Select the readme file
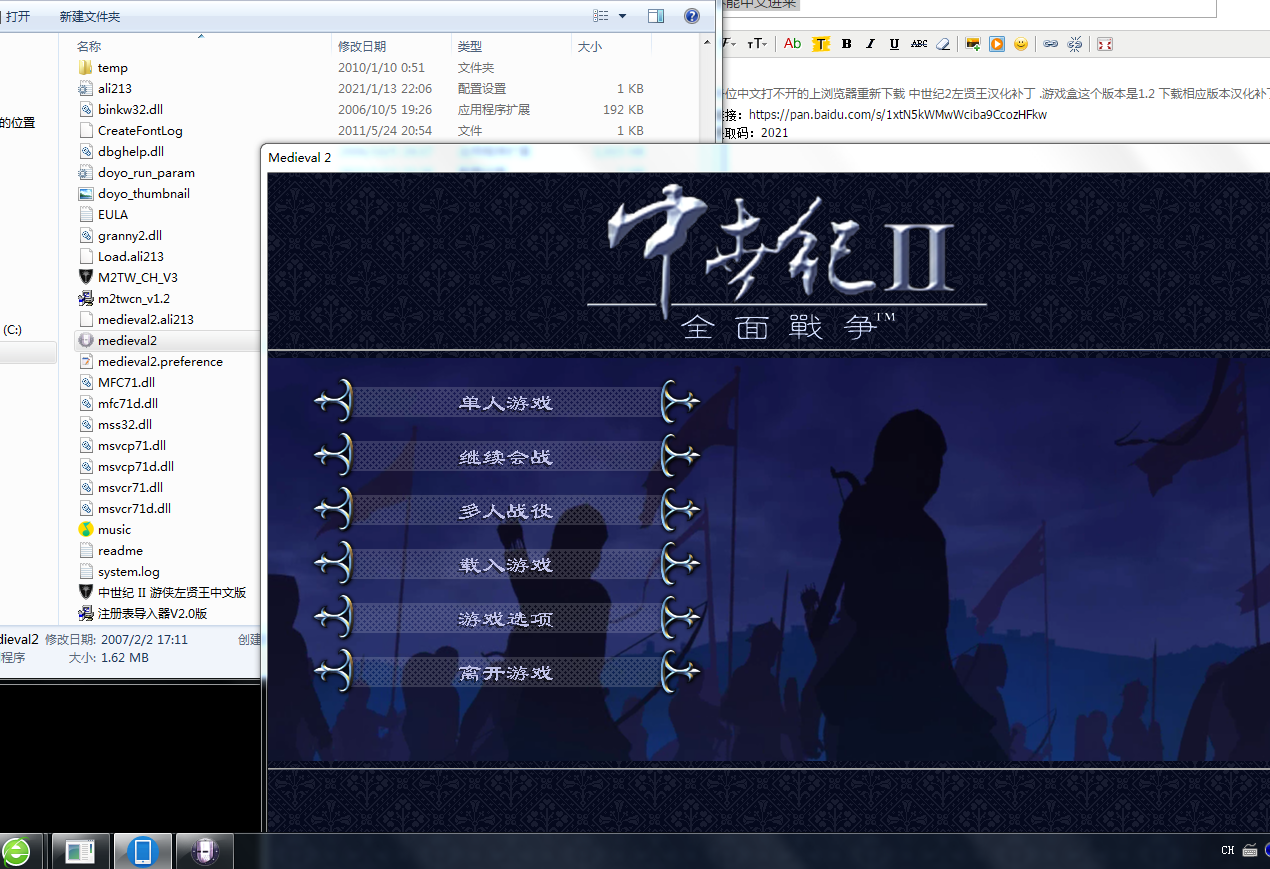 click(111, 550)
